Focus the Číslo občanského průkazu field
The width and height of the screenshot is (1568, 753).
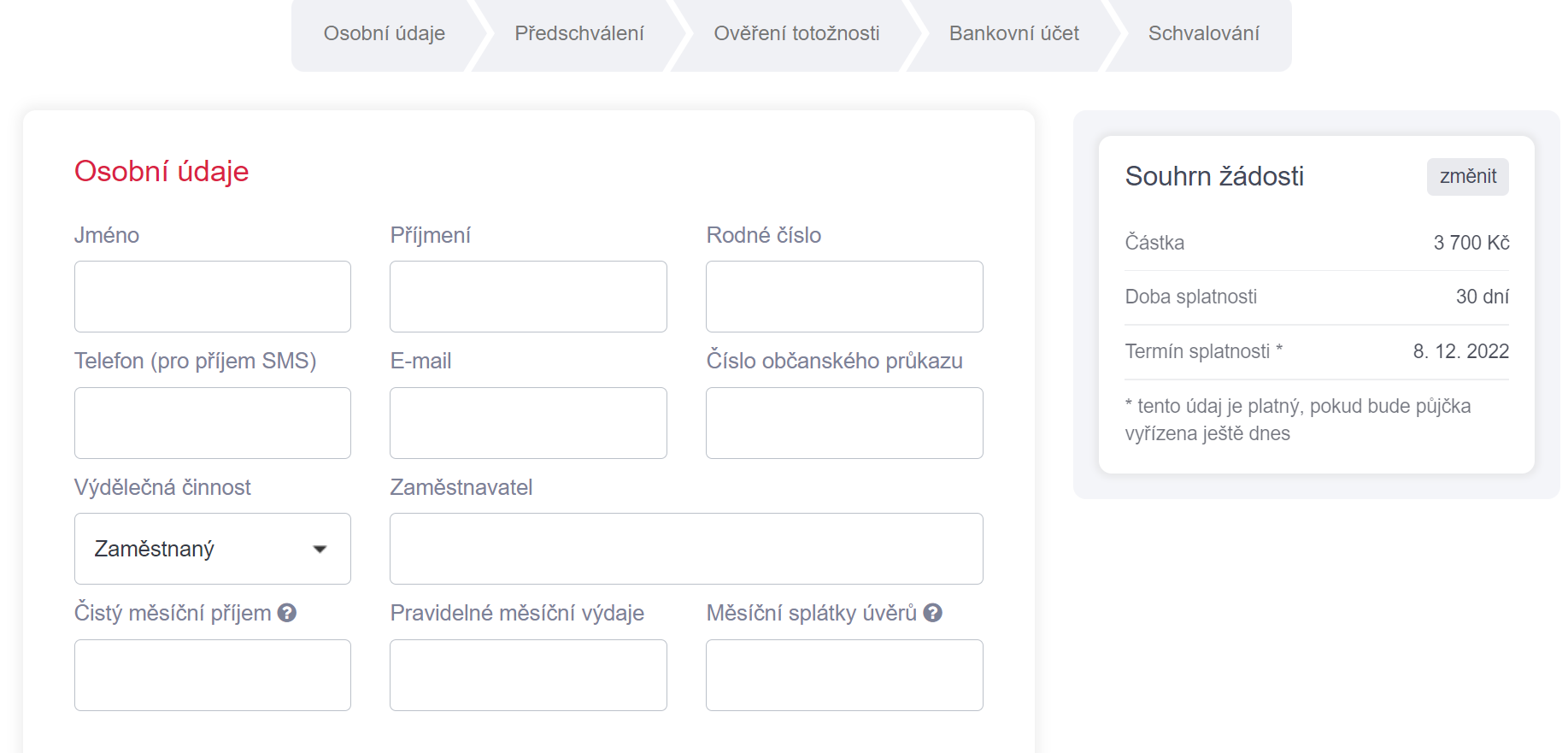pyautogui.click(x=844, y=423)
